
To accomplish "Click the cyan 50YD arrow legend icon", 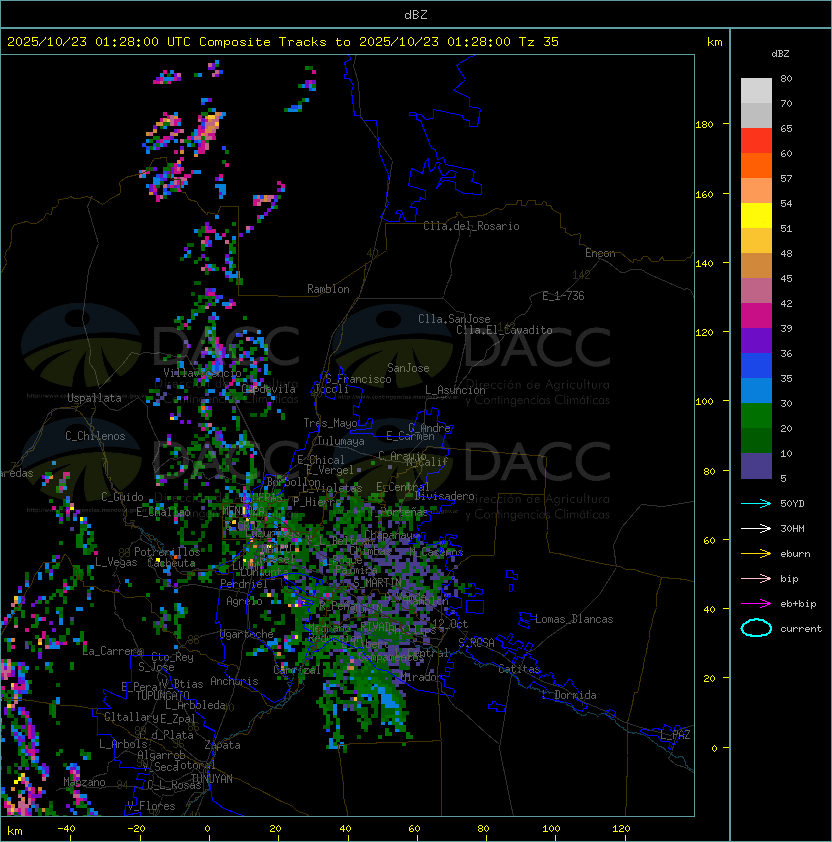I will click(756, 504).
